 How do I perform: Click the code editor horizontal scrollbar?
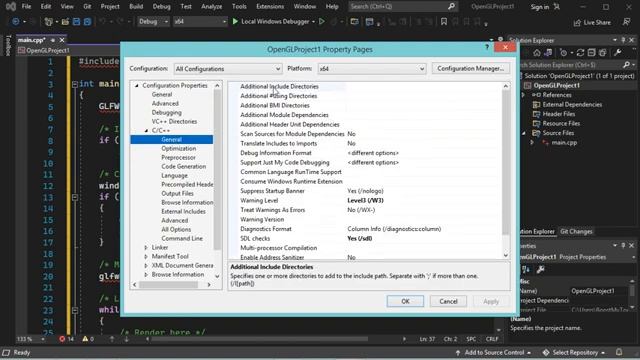click(260, 339)
